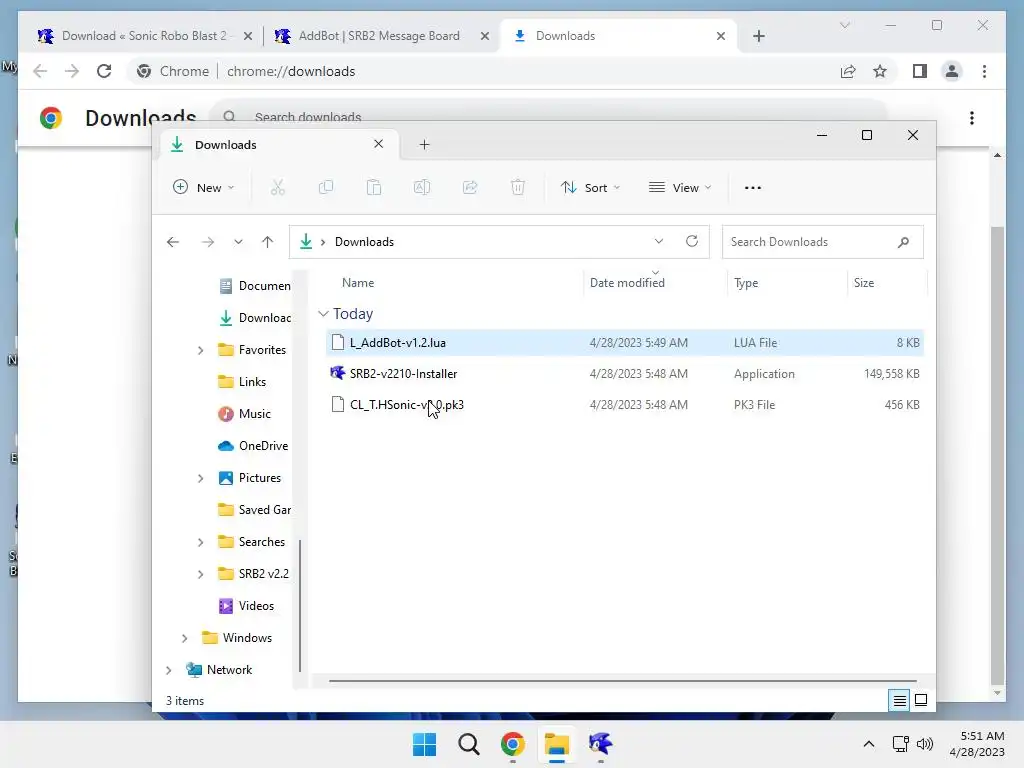1024x768 pixels.
Task: Open Windows taskbar search
Action: [468, 744]
